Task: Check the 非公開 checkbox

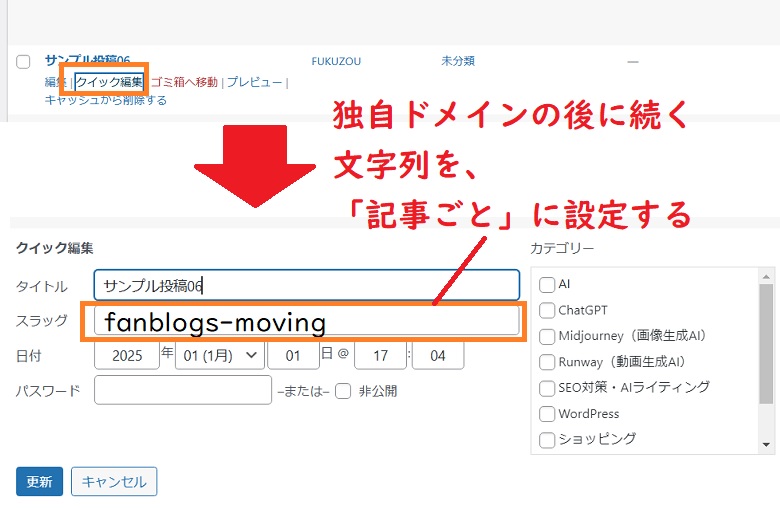Action: coord(343,391)
